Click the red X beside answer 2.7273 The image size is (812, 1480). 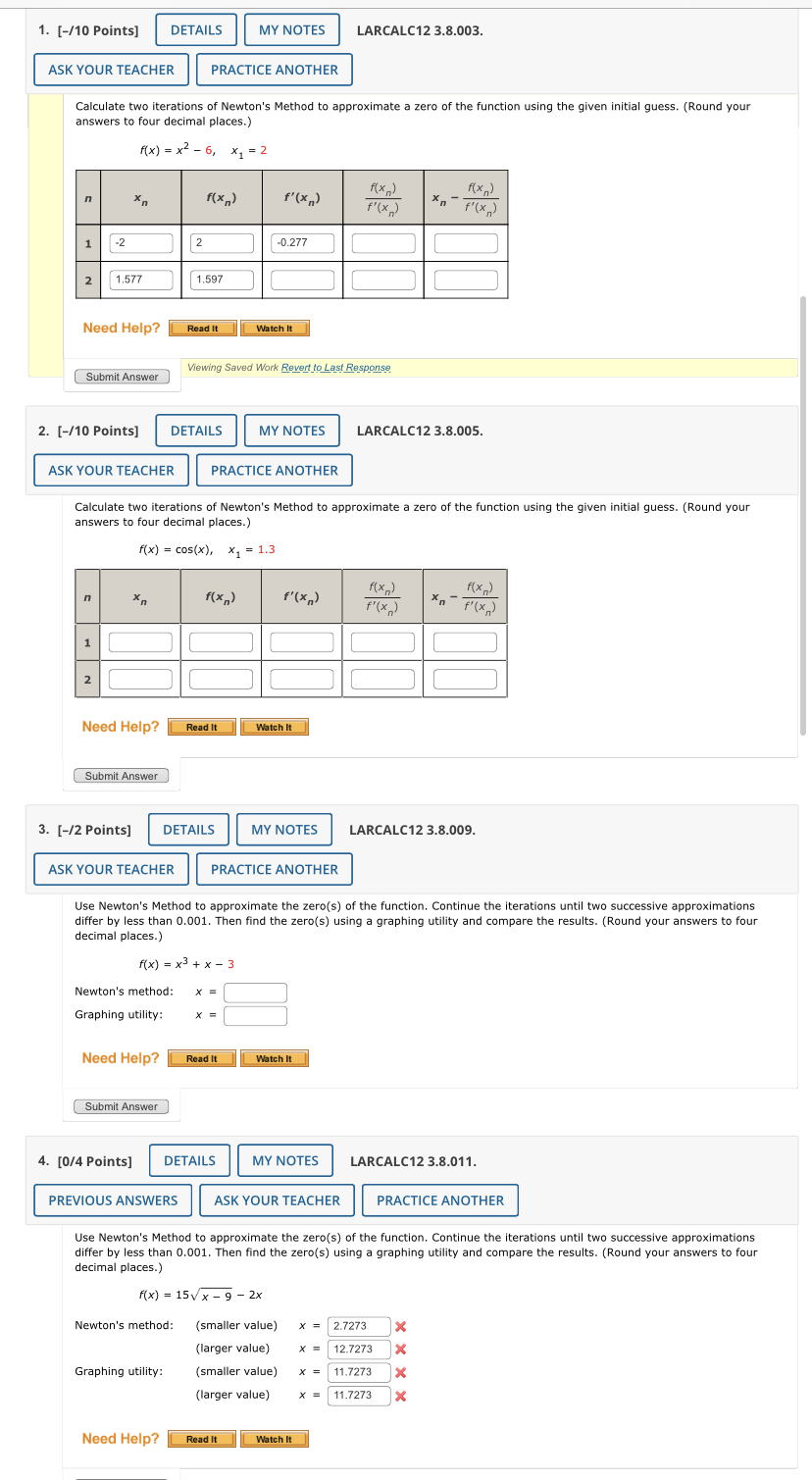click(x=400, y=1326)
